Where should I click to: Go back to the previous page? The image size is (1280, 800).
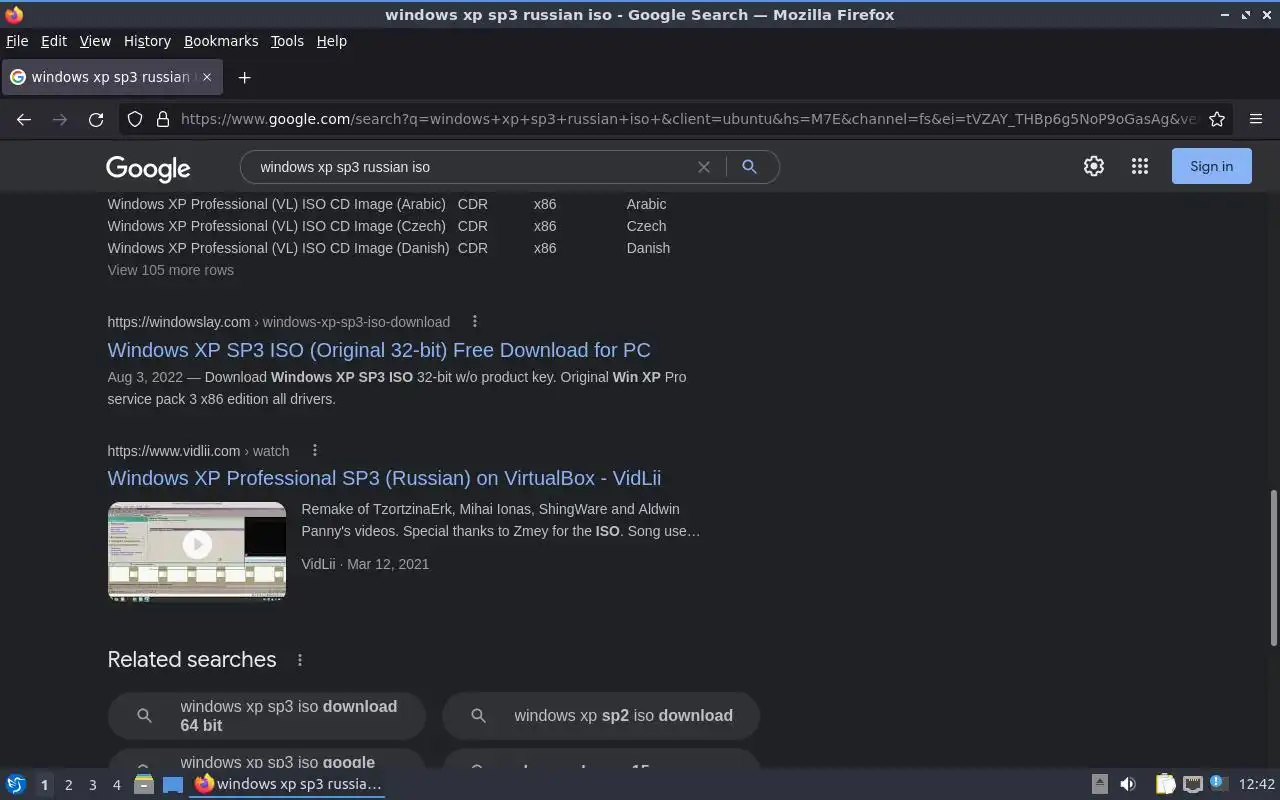24,119
